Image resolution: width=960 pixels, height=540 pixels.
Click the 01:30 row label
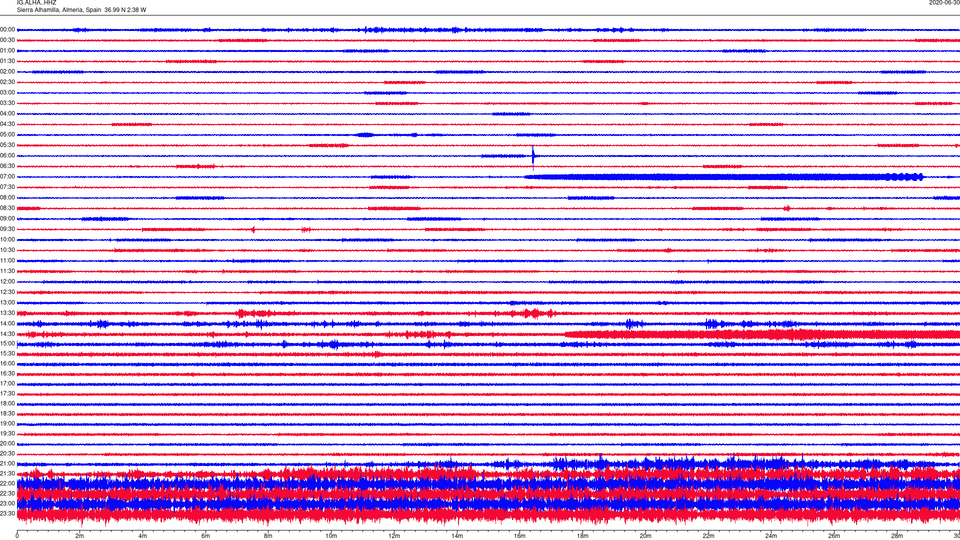coord(7,61)
